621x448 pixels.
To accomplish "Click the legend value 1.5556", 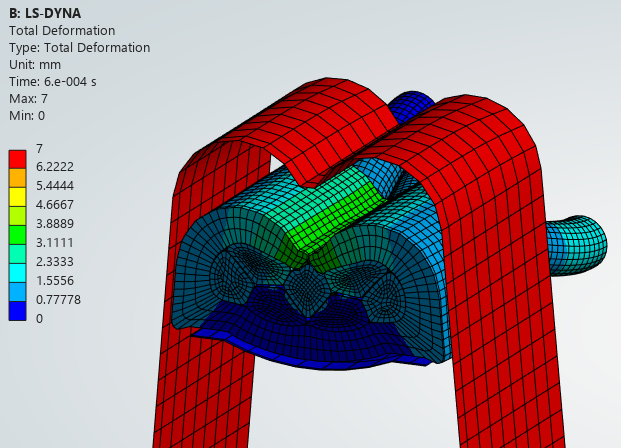I will coord(55,281).
